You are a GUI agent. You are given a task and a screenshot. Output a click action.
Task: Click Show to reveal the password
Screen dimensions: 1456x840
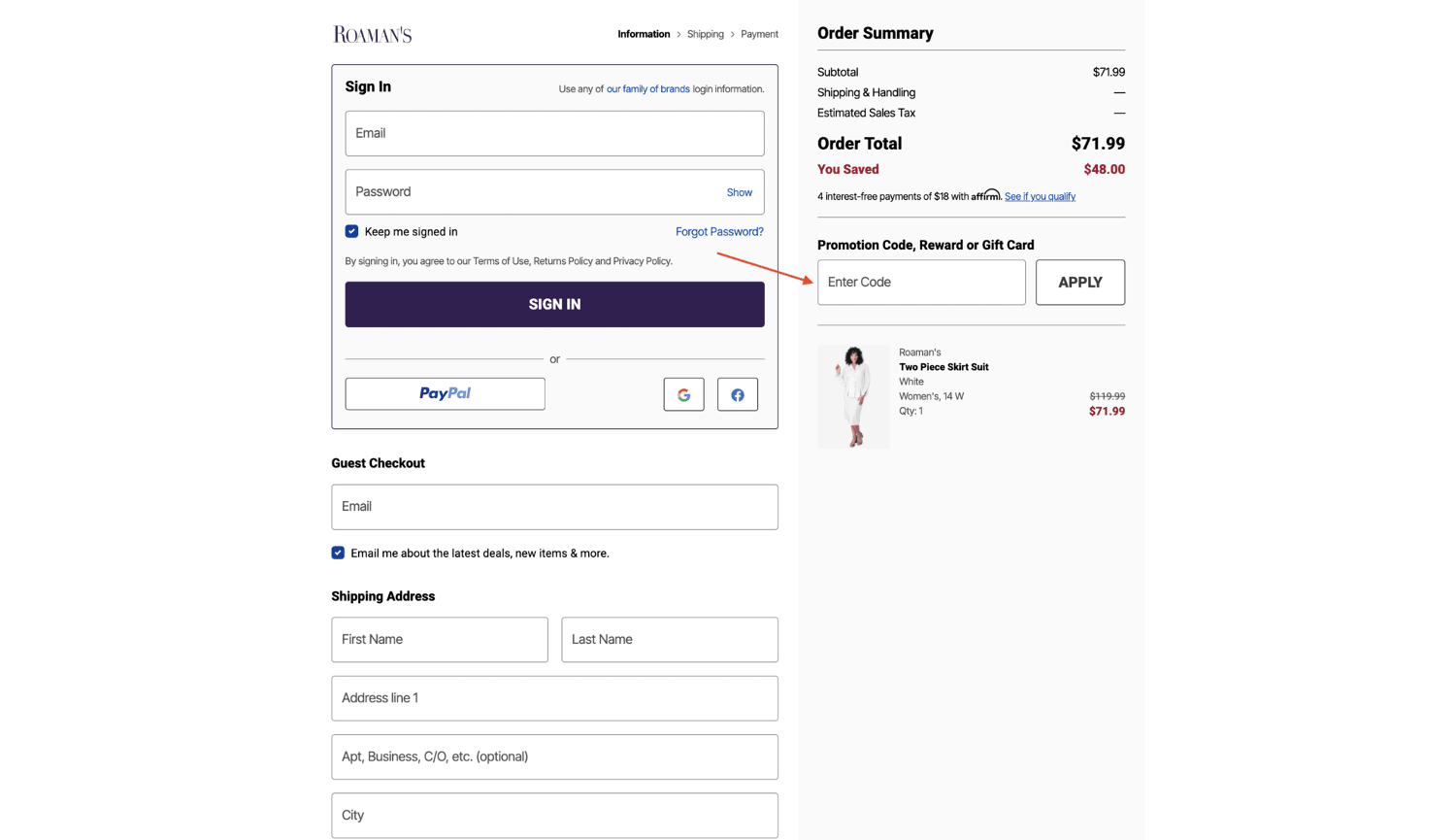point(740,192)
